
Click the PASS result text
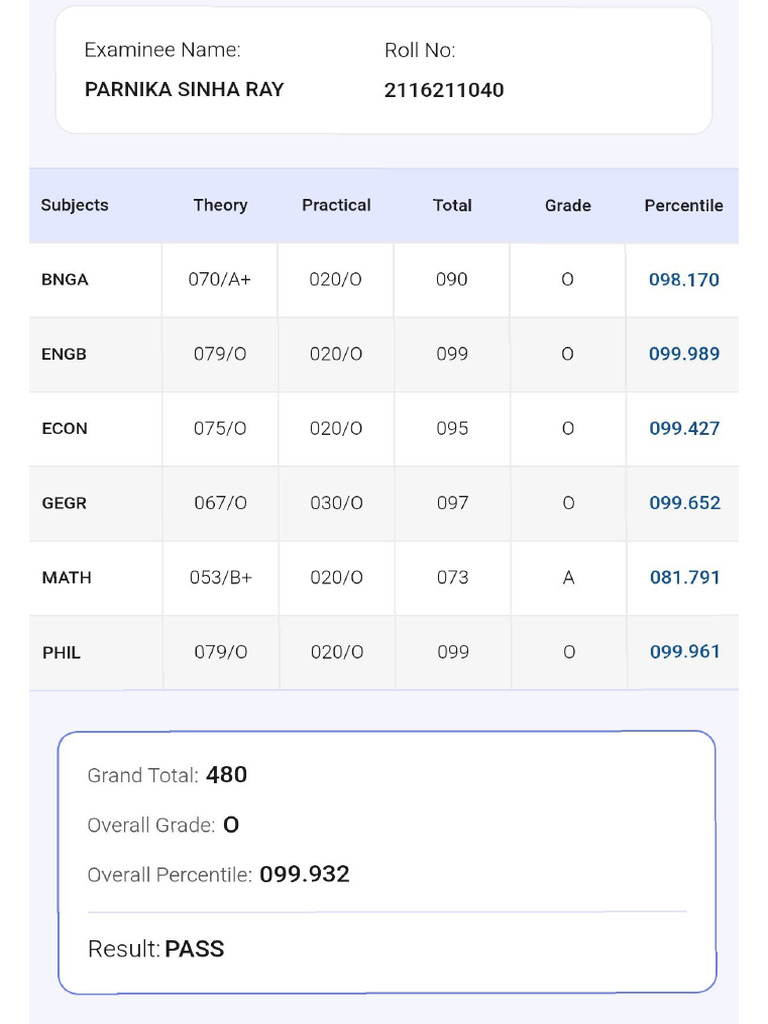point(194,949)
